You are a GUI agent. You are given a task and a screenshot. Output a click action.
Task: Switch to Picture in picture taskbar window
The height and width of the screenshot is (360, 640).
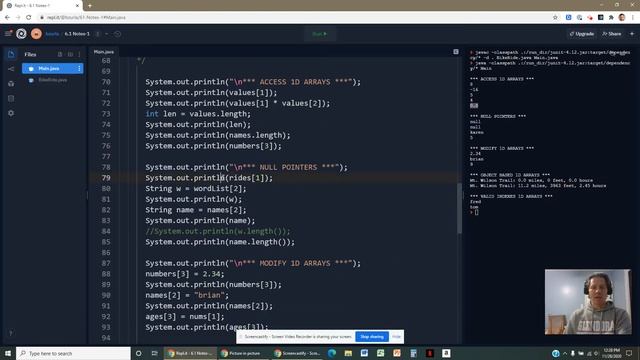click(243, 353)
